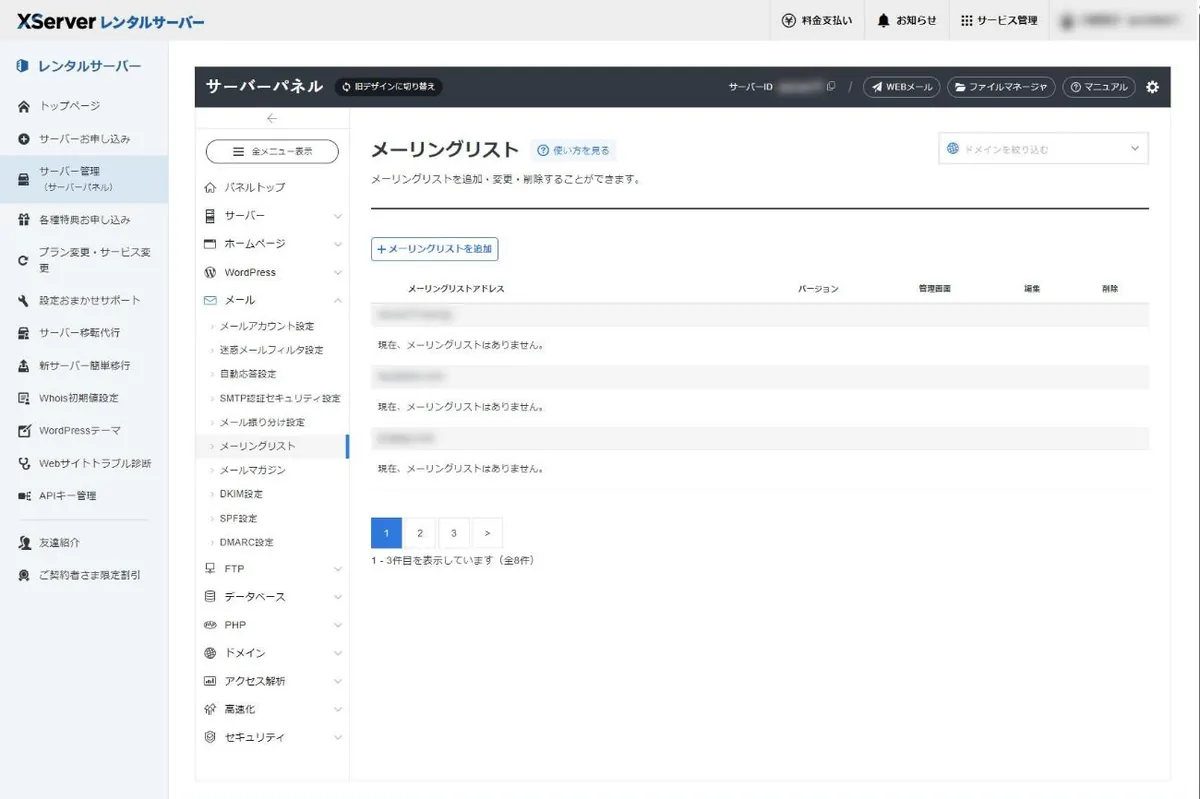Expand the PHP menu section
1200x799 pixels.
(x=272, y=625)
